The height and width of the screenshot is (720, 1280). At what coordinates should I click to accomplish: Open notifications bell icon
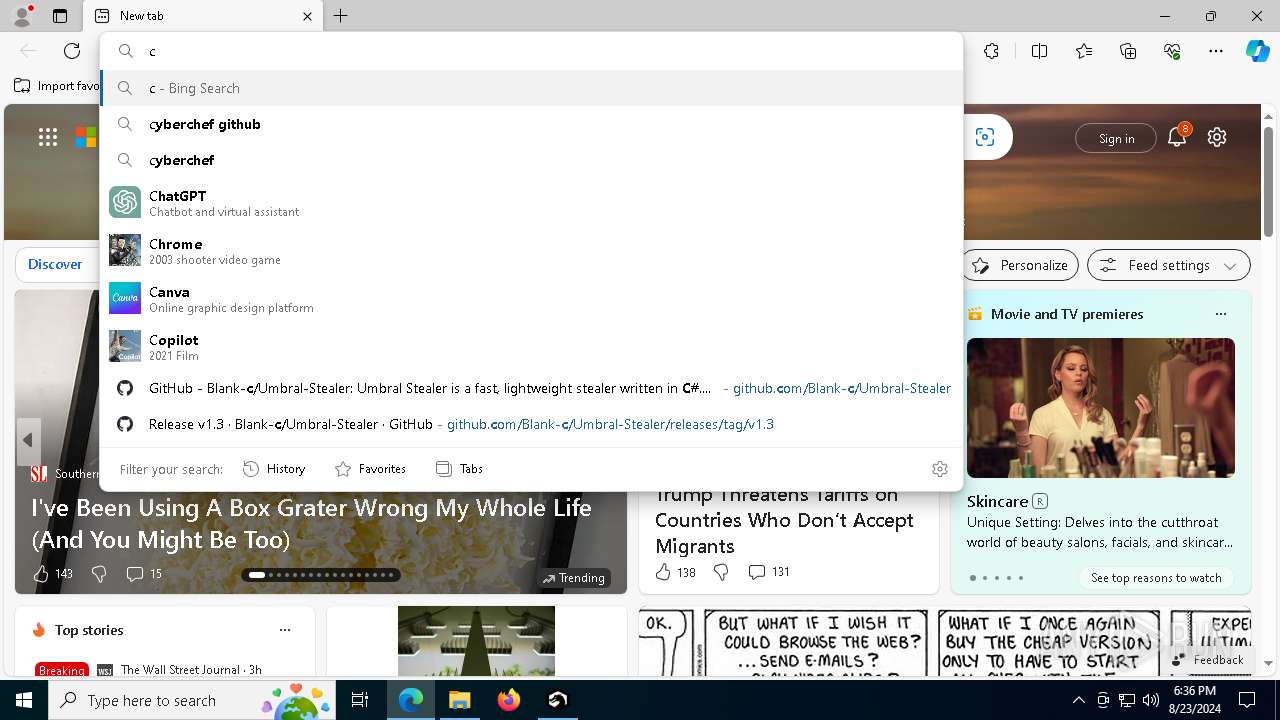(x=1177, y=137)
